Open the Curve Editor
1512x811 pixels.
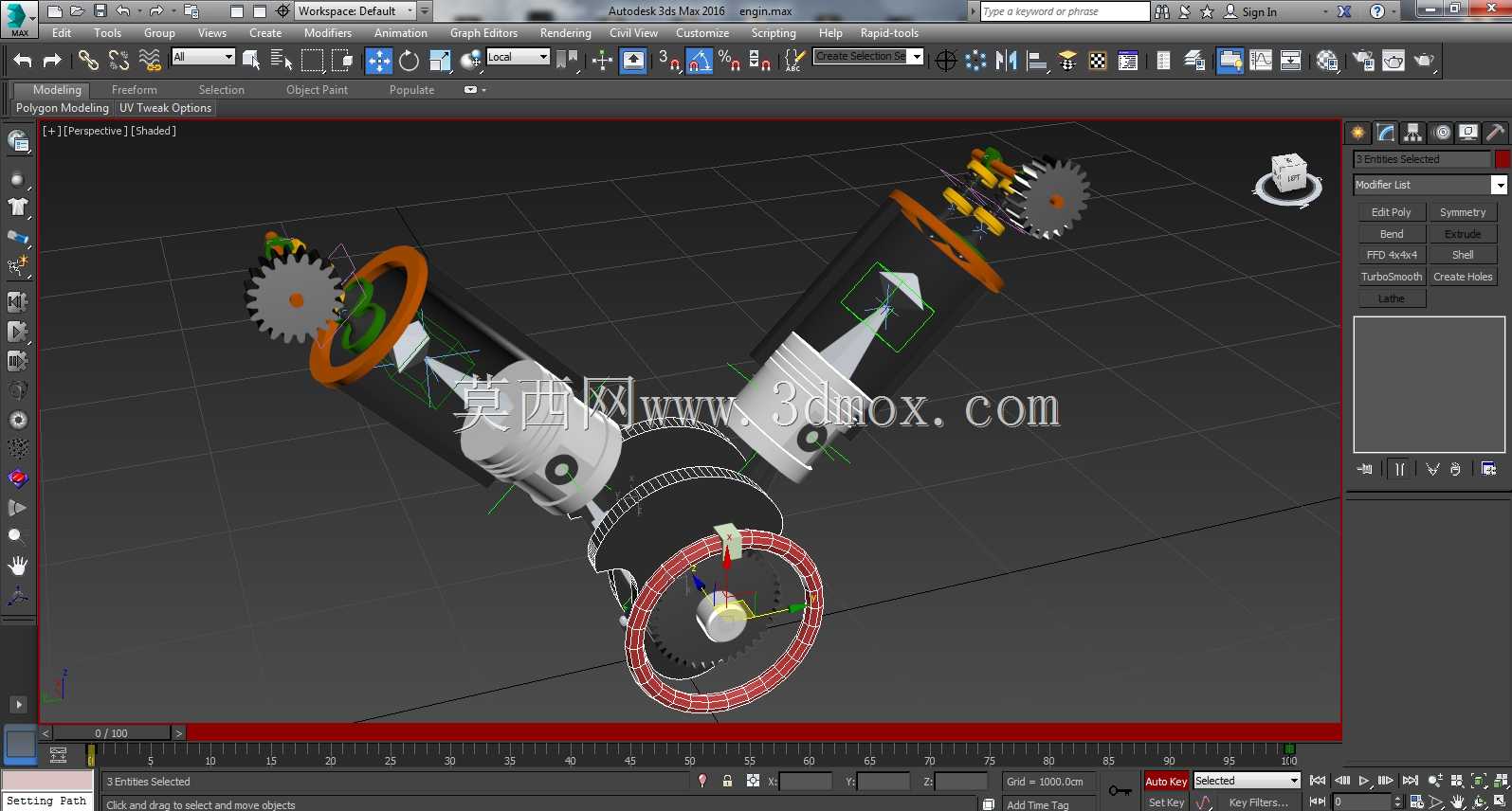1261,61
